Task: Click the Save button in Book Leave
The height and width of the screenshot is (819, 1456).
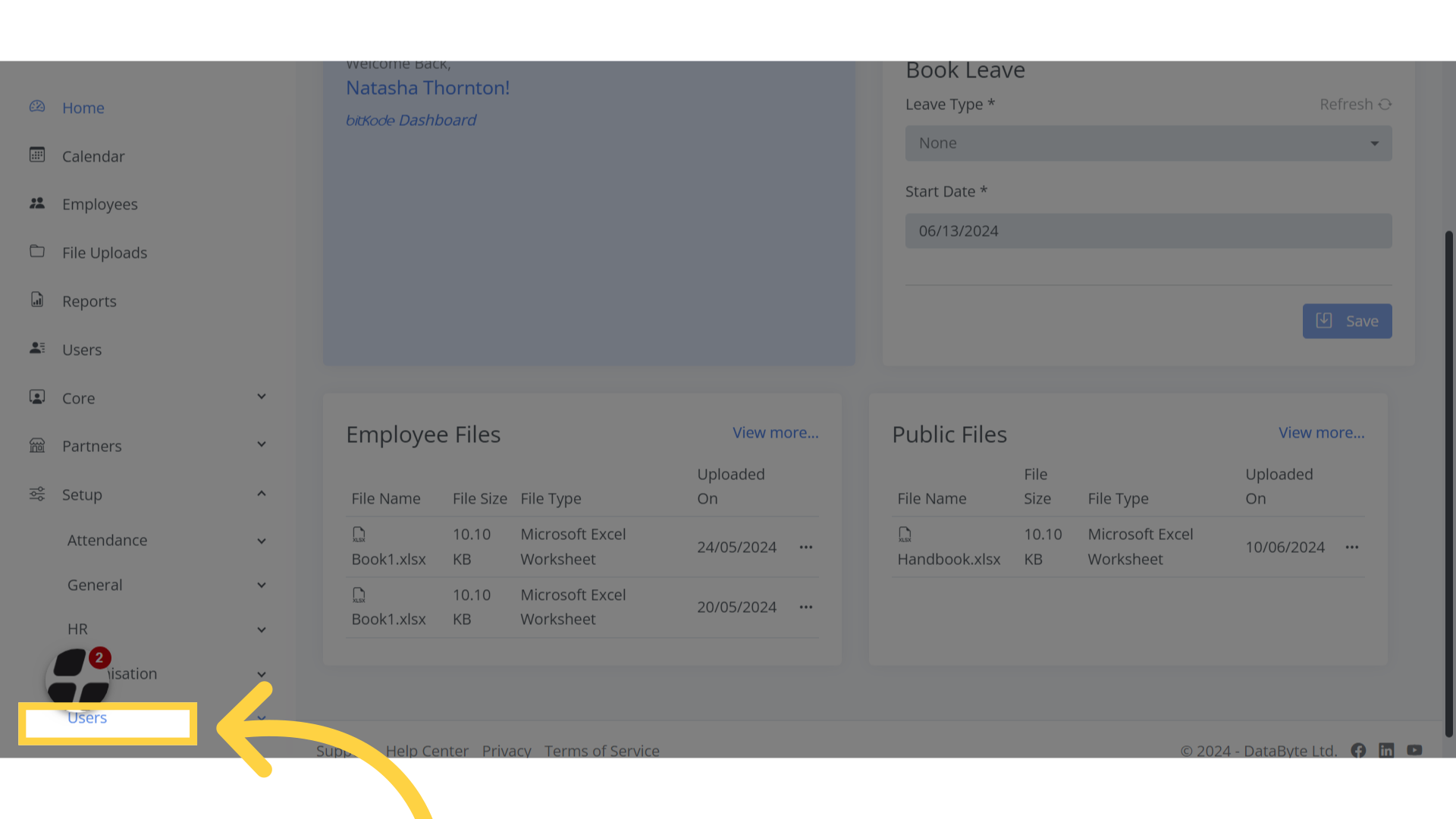Action: (1347, 321)
